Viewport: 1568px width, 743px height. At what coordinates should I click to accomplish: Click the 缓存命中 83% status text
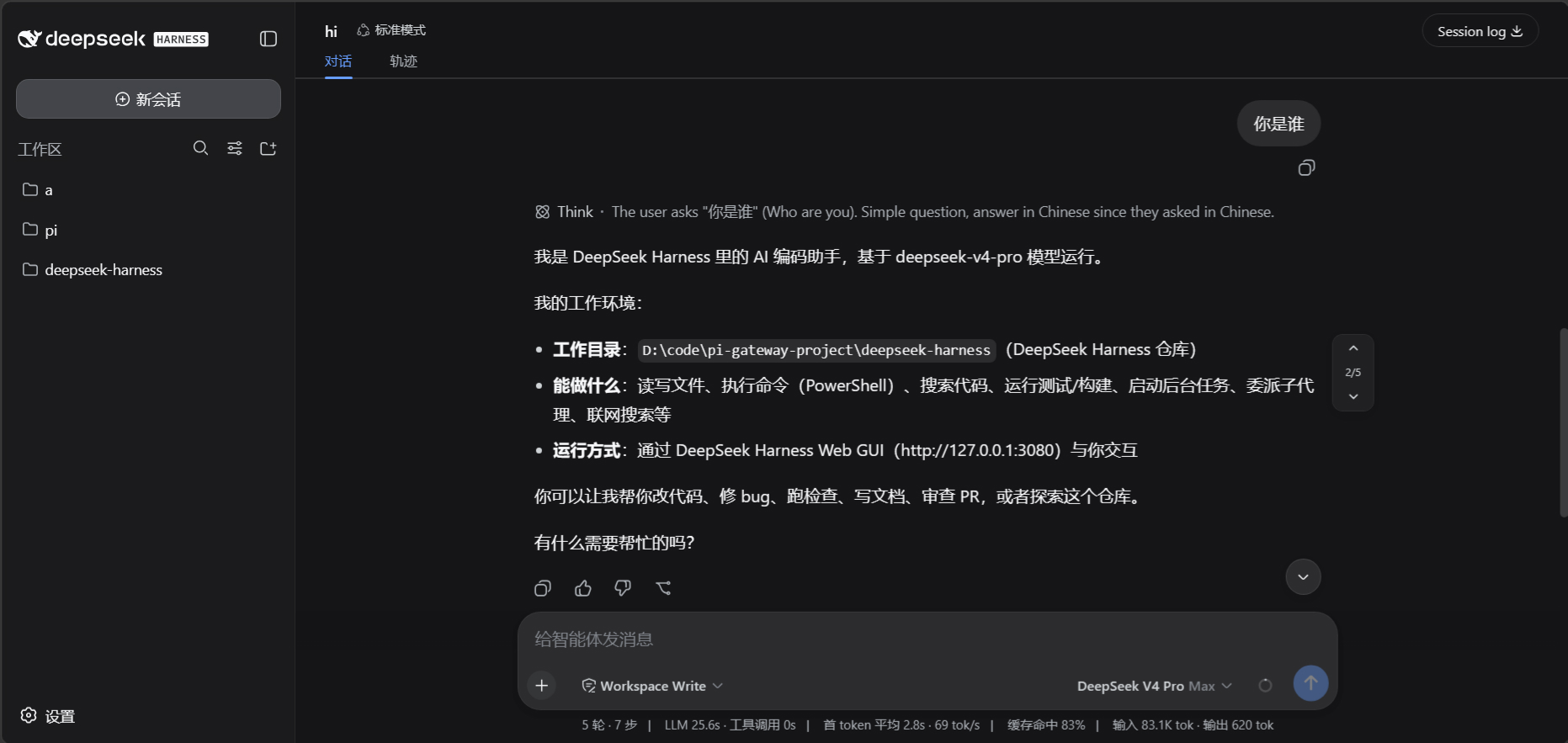(x=1046, y=725)
